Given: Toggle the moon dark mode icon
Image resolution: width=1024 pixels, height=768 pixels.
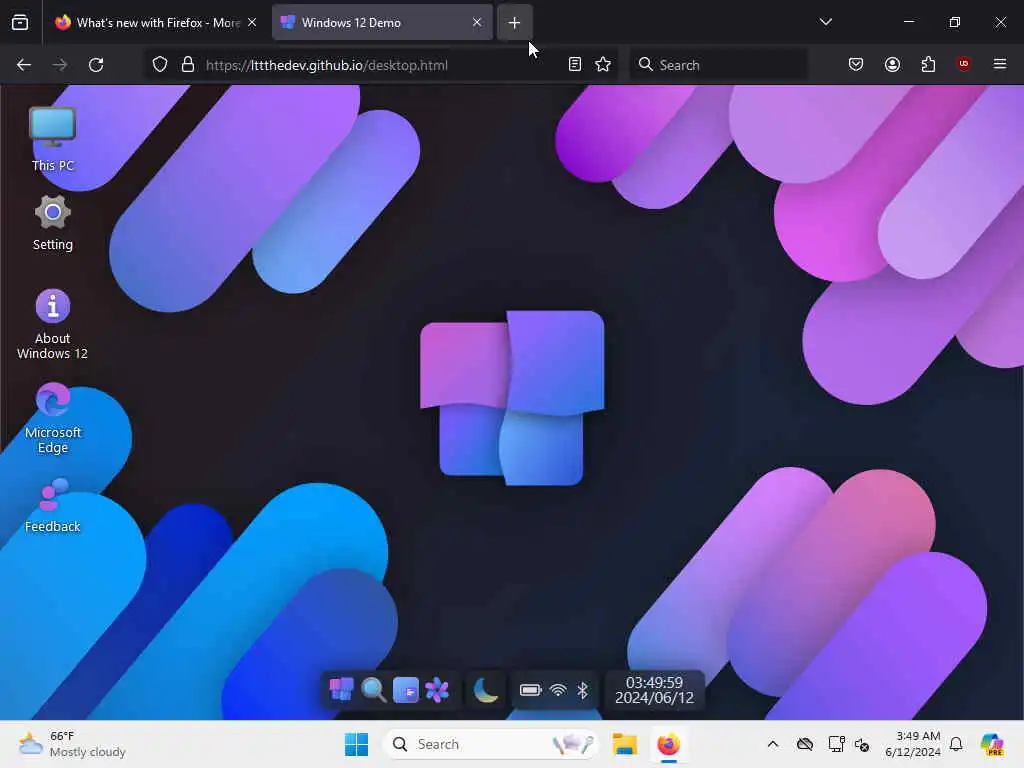Looking at the screenshot, I should [485, 690].
